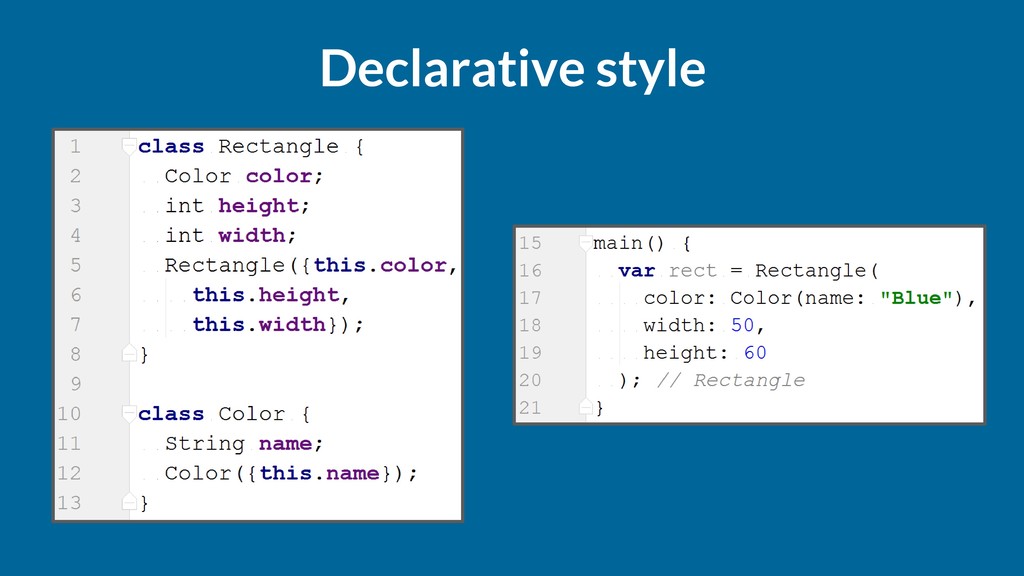Click the "width;" field on line 4
This screenshot has width=1024, height=576.
pyautogui.click(x=257, y=236)
